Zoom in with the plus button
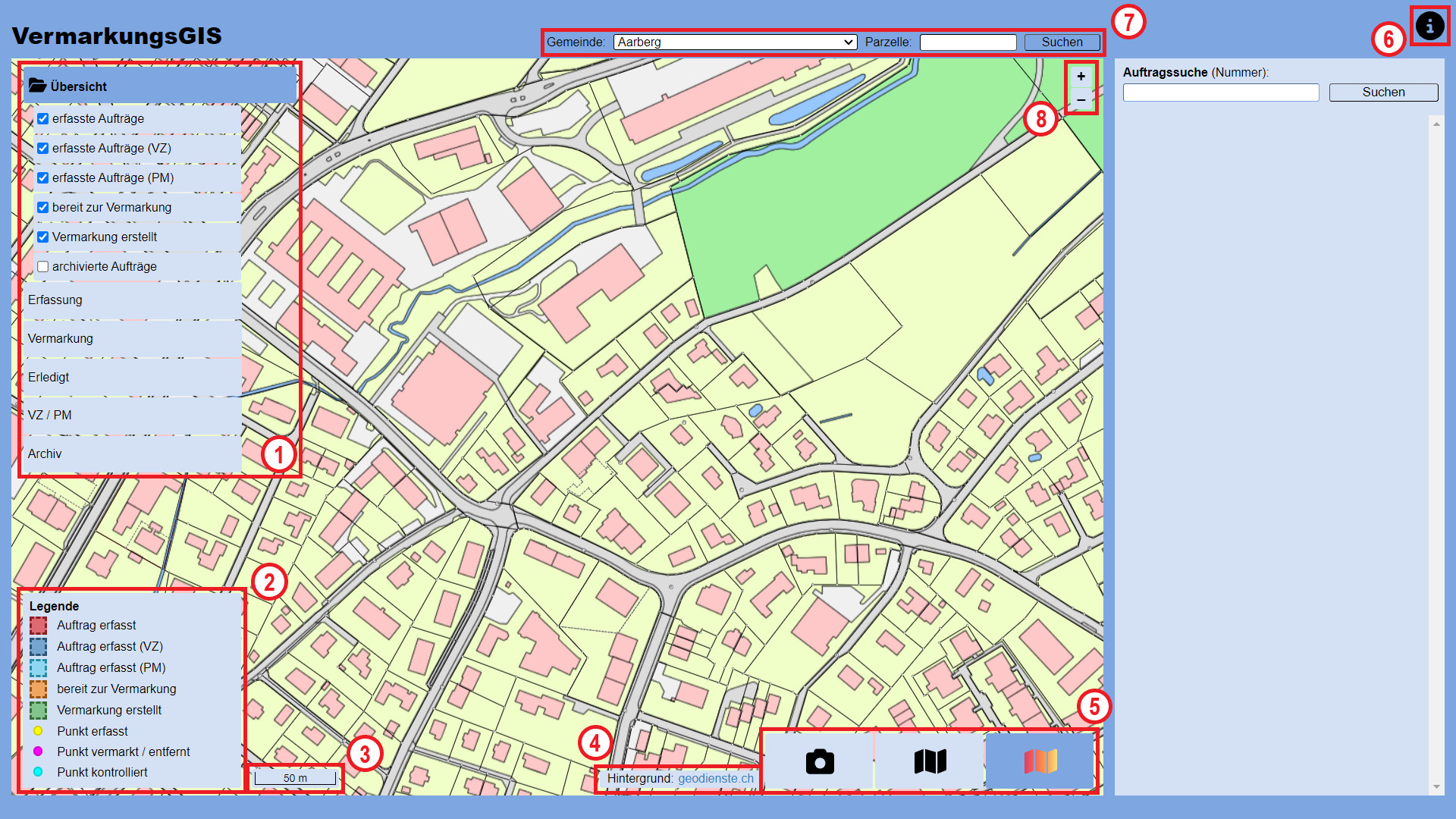This screenshot has width=1456, height=819. (x=1081, y=76)
